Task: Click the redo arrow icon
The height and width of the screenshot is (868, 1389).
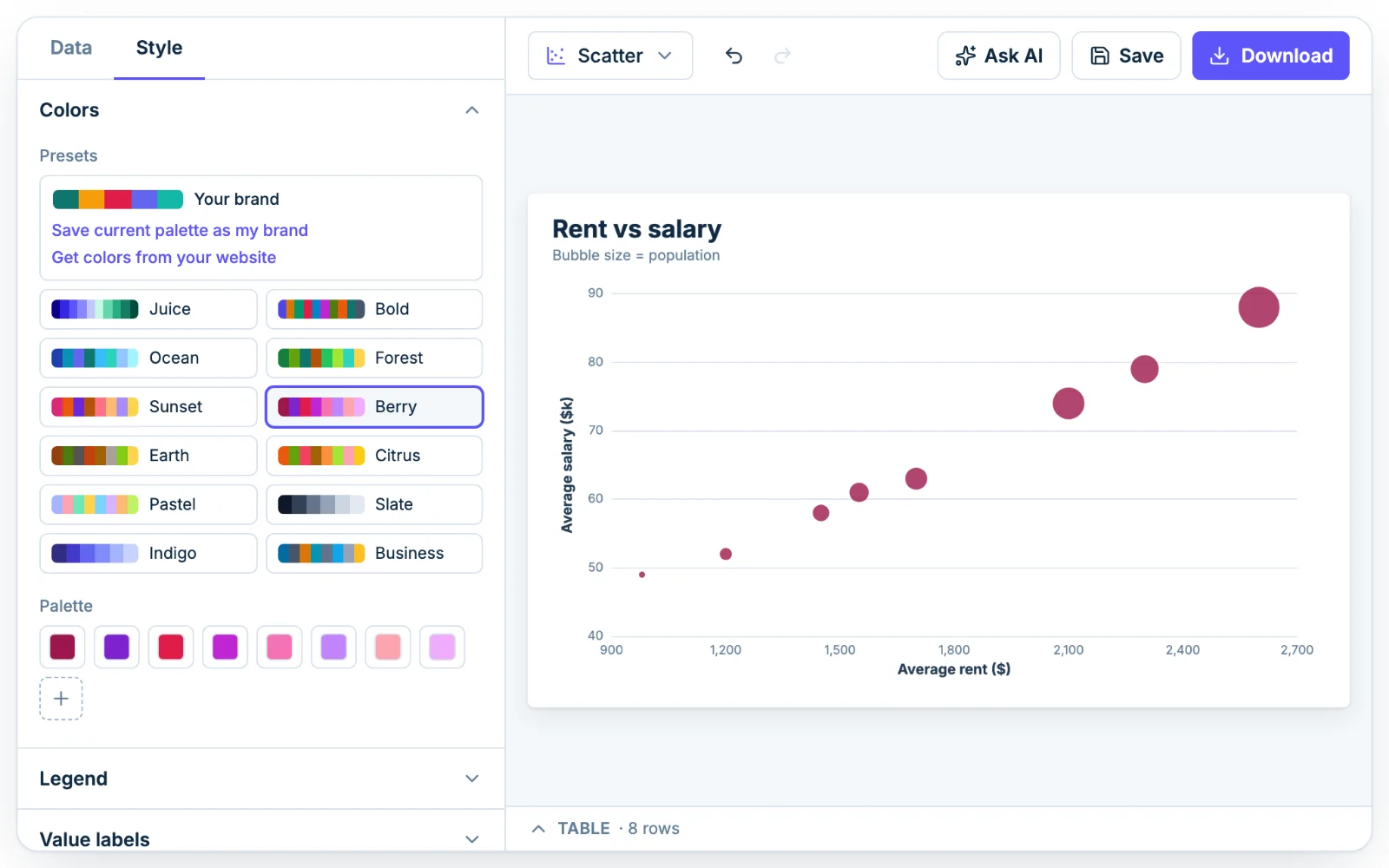Action: click(782, 56)
